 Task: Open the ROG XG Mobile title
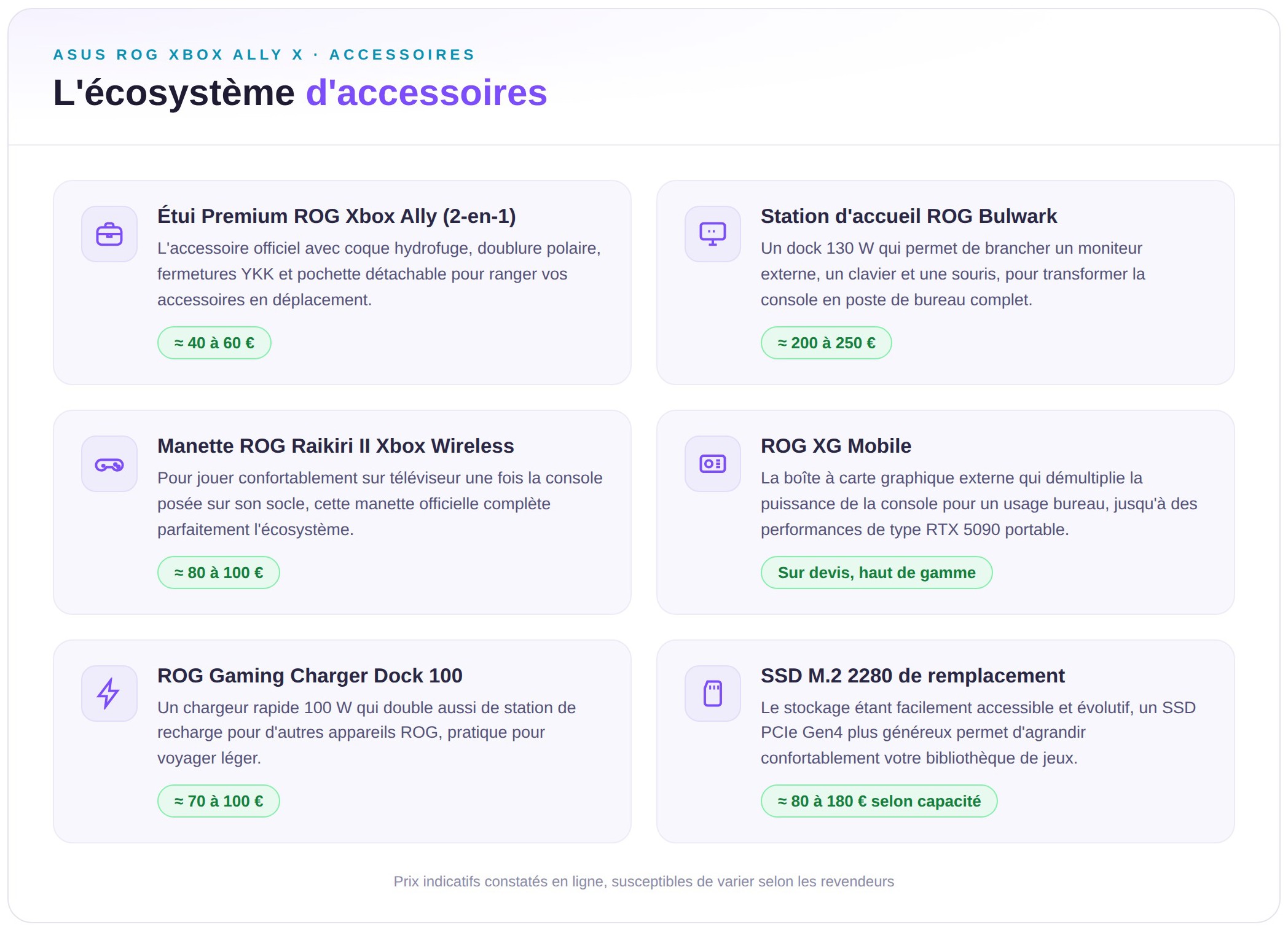tap(836, 446)
